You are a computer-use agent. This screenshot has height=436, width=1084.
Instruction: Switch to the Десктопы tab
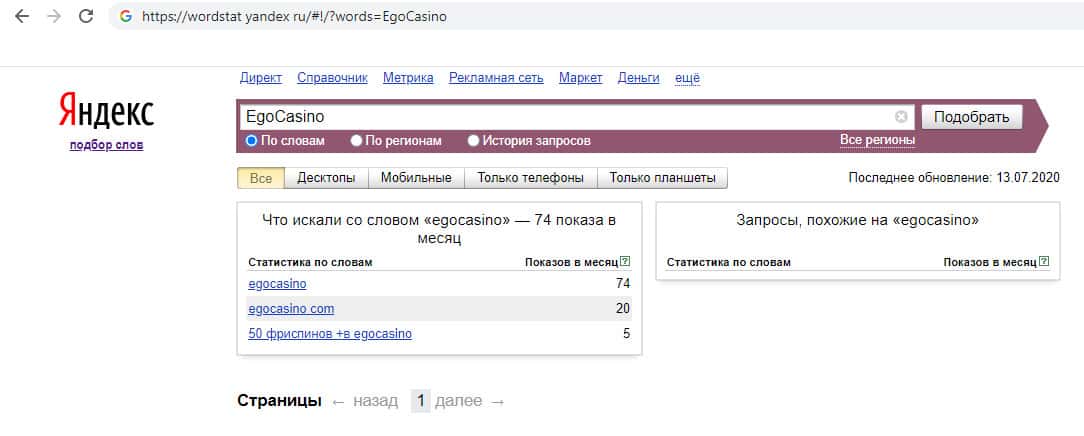click(x=326, y=178)
